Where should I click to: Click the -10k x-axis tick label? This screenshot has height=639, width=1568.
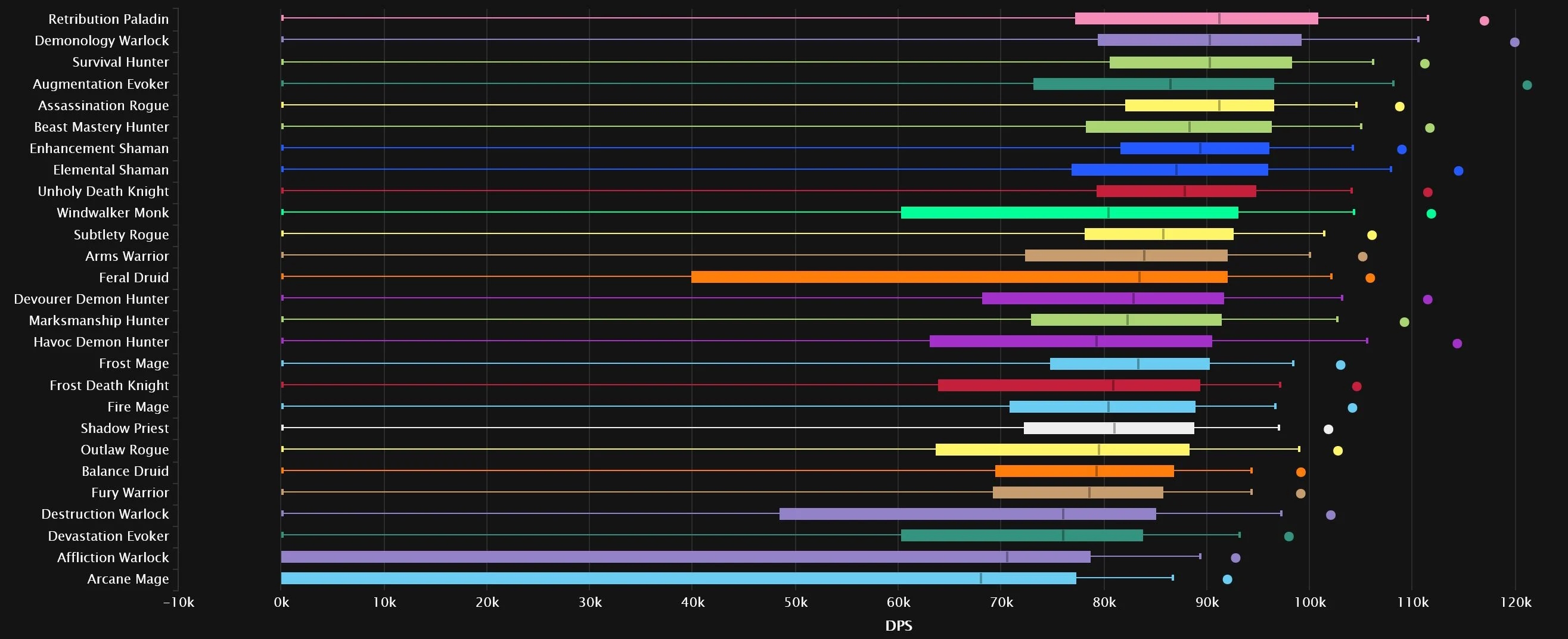point(178,603)
